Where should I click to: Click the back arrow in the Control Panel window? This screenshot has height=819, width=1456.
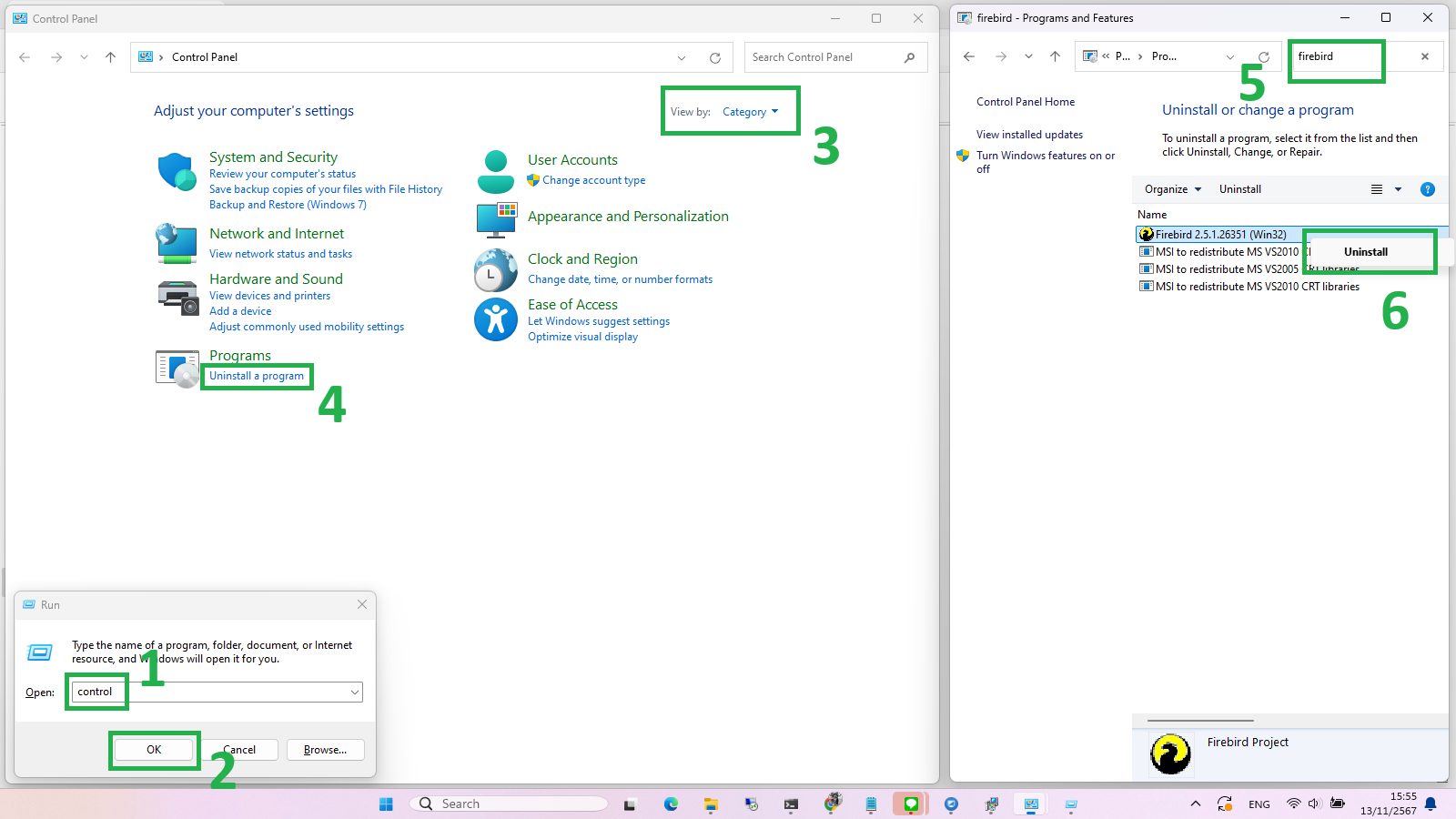tap(25, 57)
